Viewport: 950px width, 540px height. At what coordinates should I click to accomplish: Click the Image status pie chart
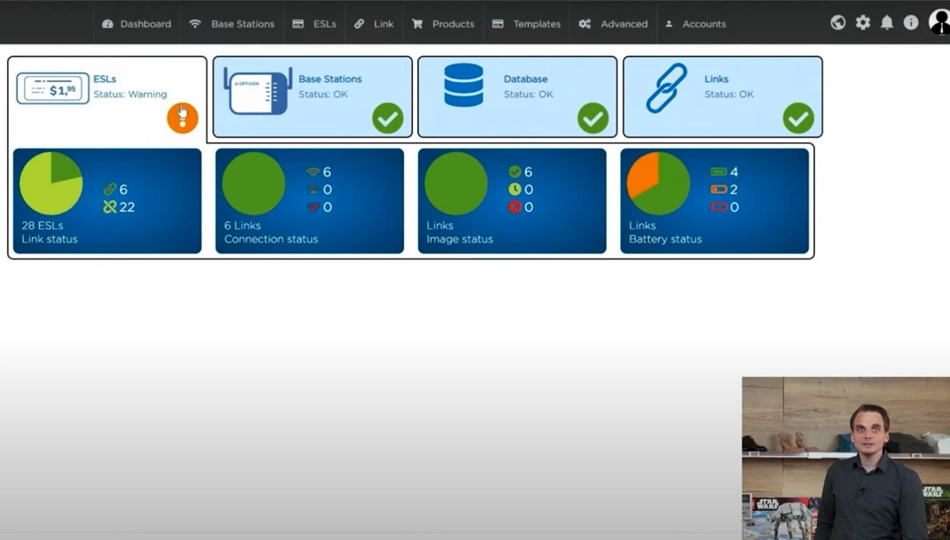[x=456, y=183]
